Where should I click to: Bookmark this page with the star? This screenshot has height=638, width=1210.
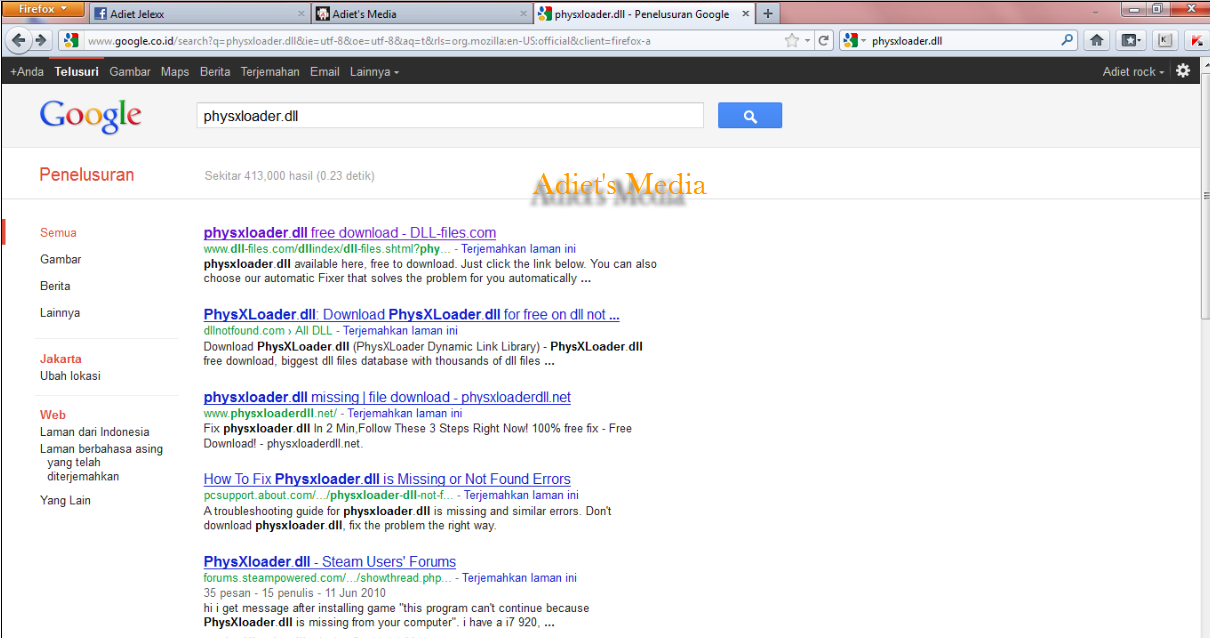tap(792, 41)
